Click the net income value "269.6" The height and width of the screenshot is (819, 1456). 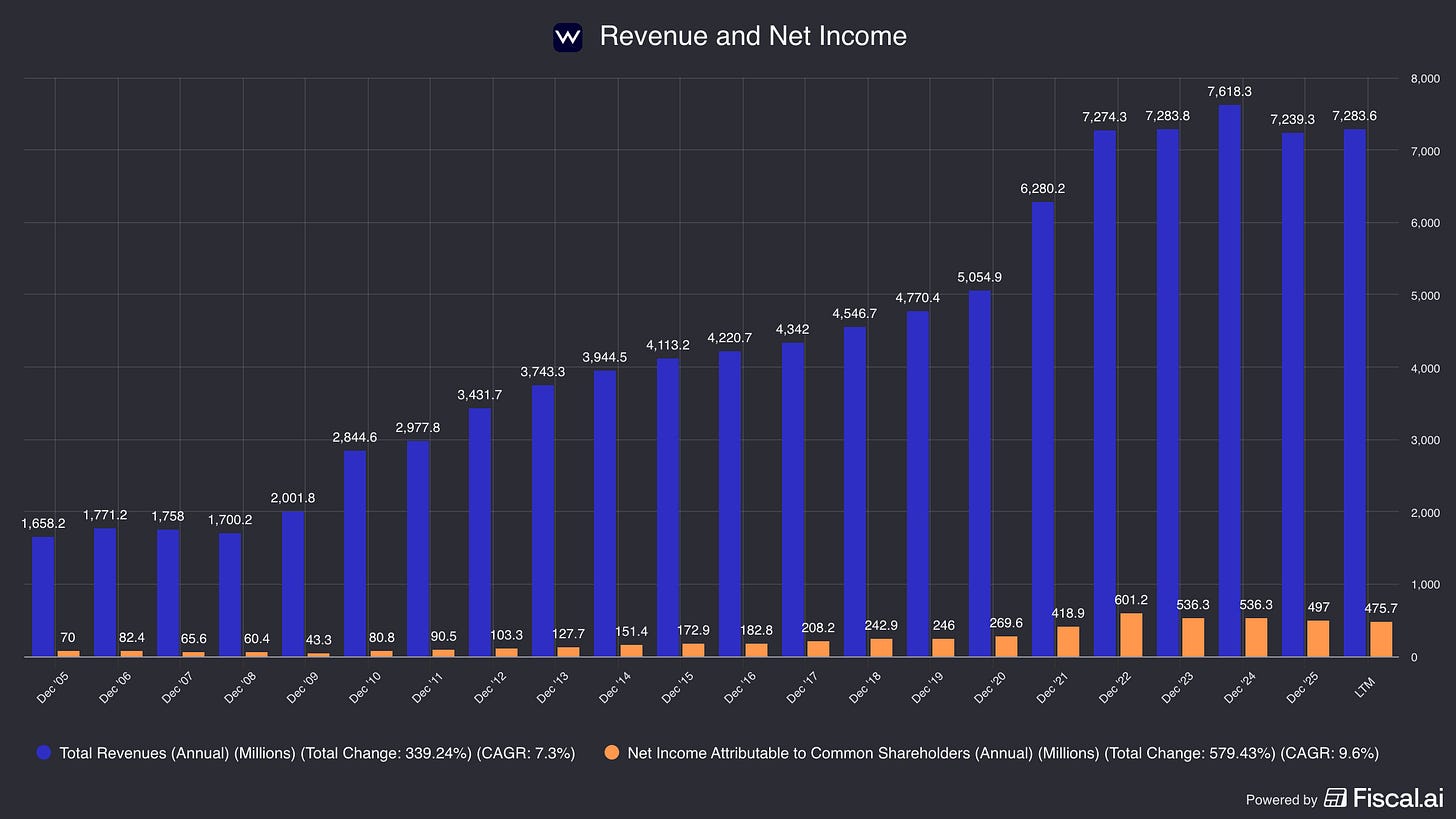pos(1005,624)
